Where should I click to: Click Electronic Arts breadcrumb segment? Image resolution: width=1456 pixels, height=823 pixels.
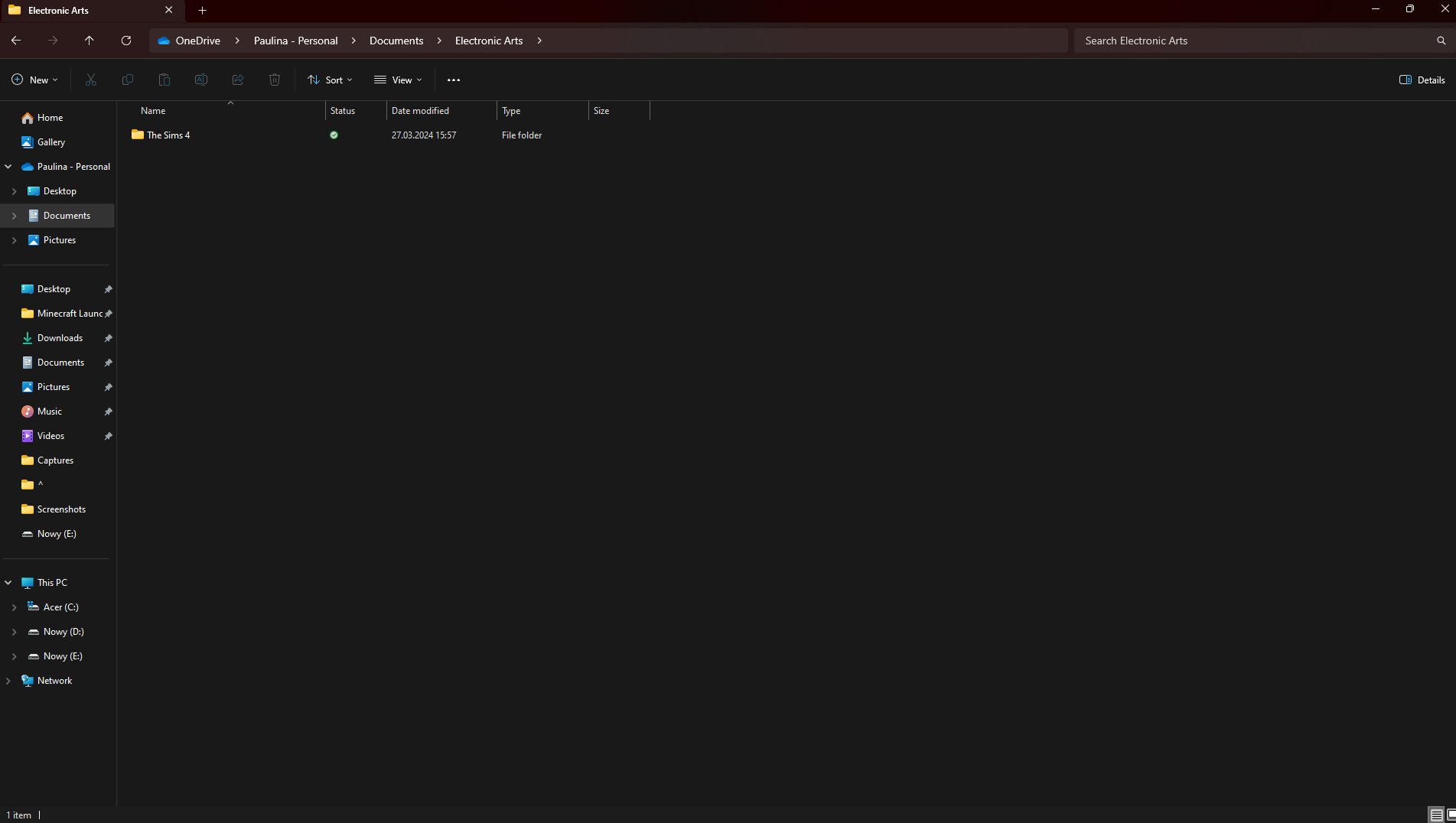[x=489, y=41]
